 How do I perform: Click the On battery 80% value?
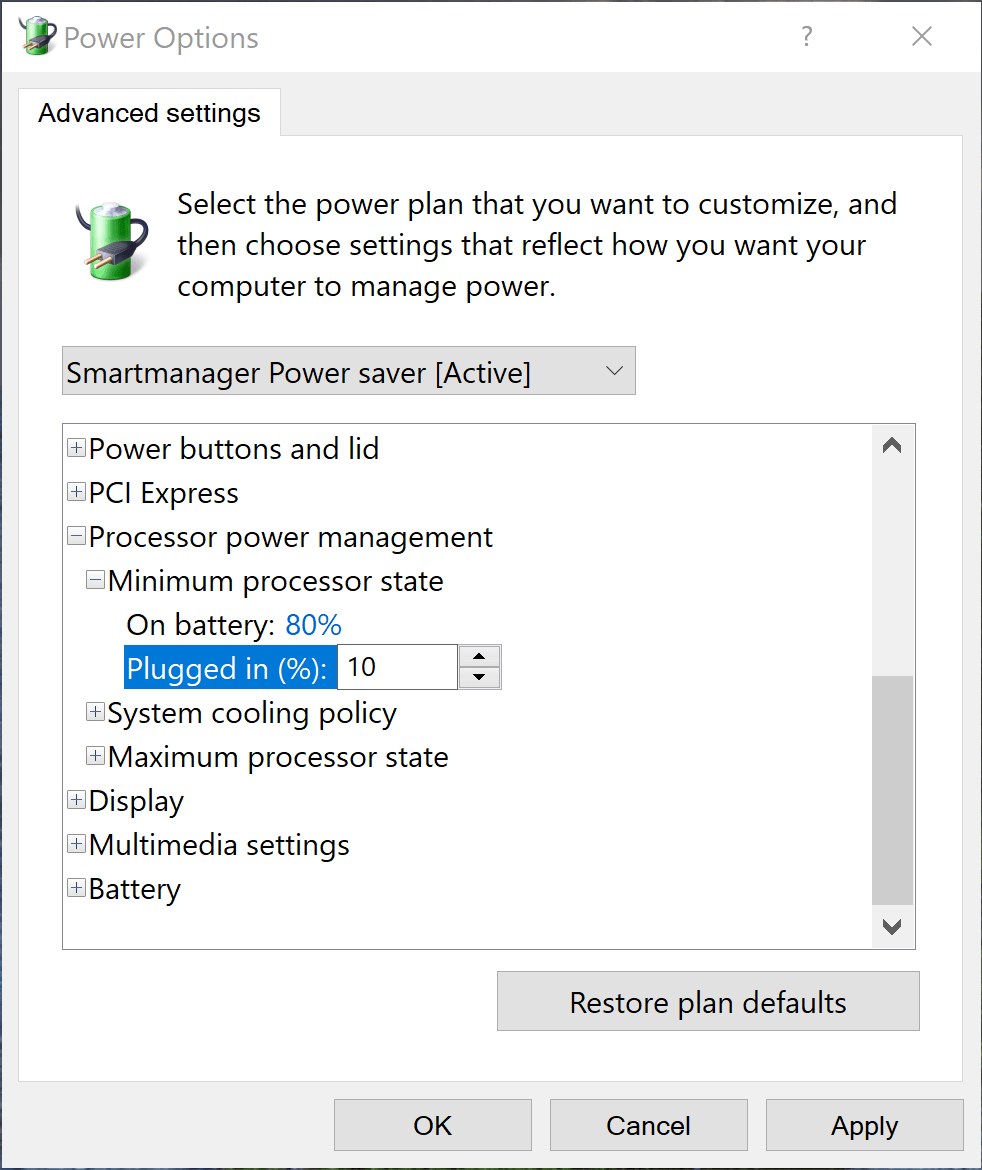[x=313, y=625]
